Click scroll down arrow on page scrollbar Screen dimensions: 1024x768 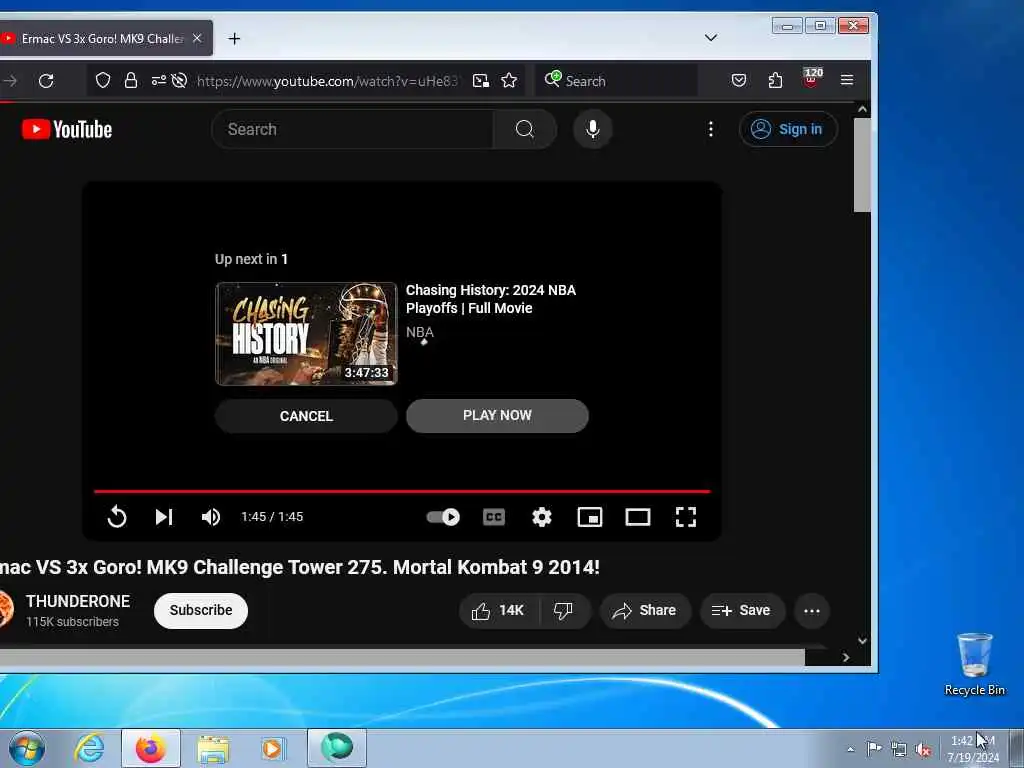862,641
